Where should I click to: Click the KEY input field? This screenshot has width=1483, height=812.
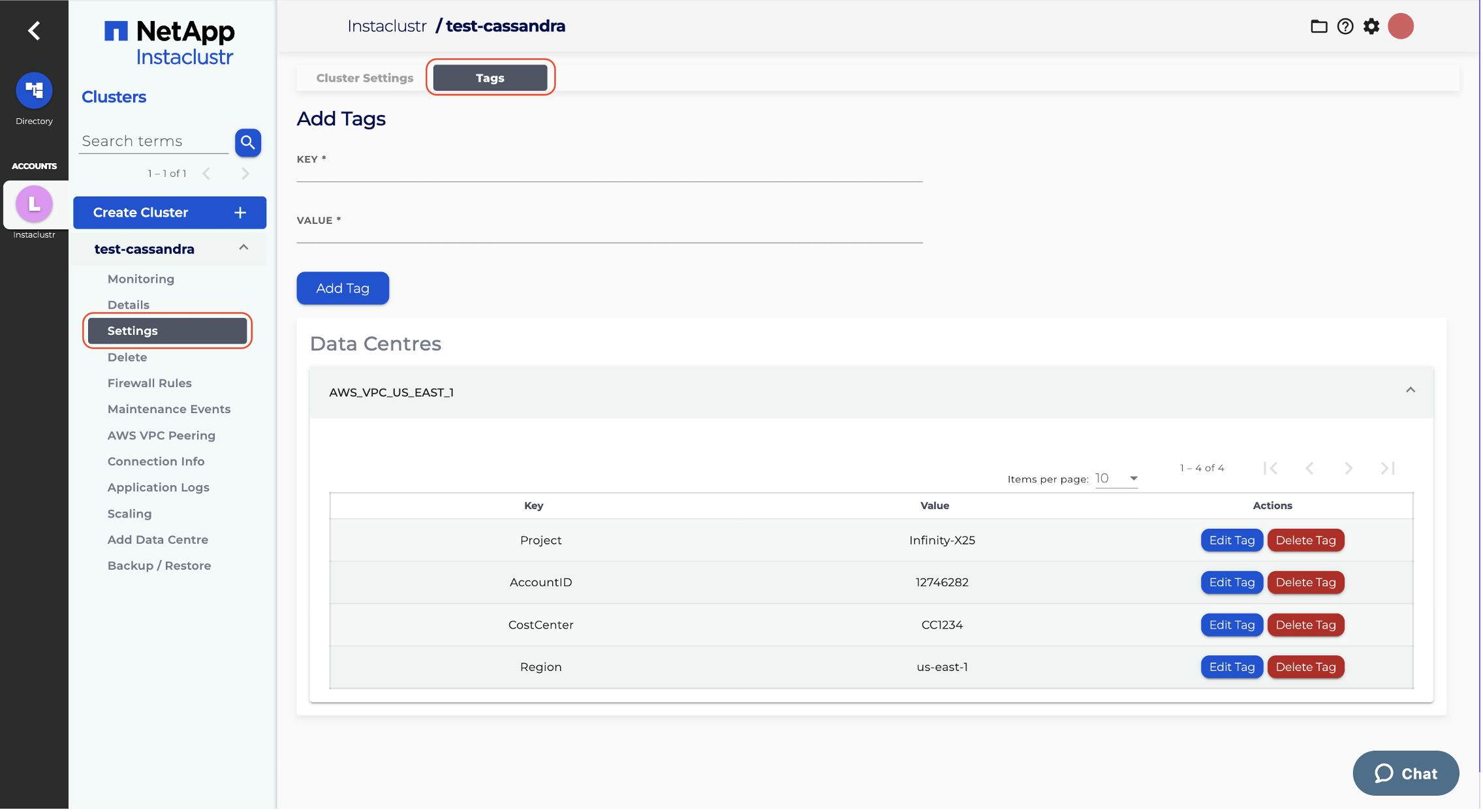point(609,172)
